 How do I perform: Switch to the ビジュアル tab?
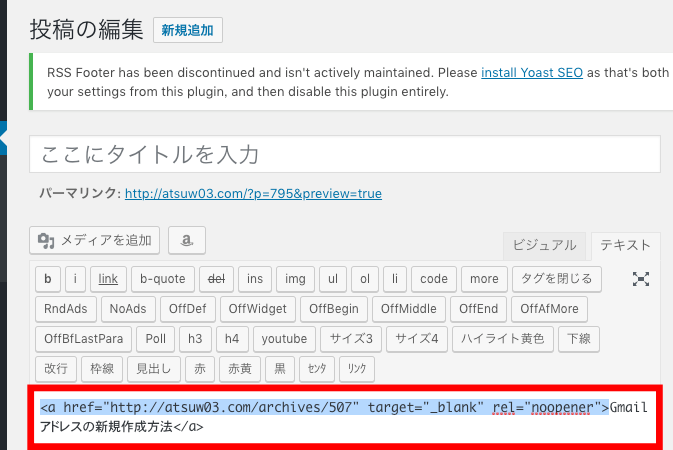click(544, 245)
